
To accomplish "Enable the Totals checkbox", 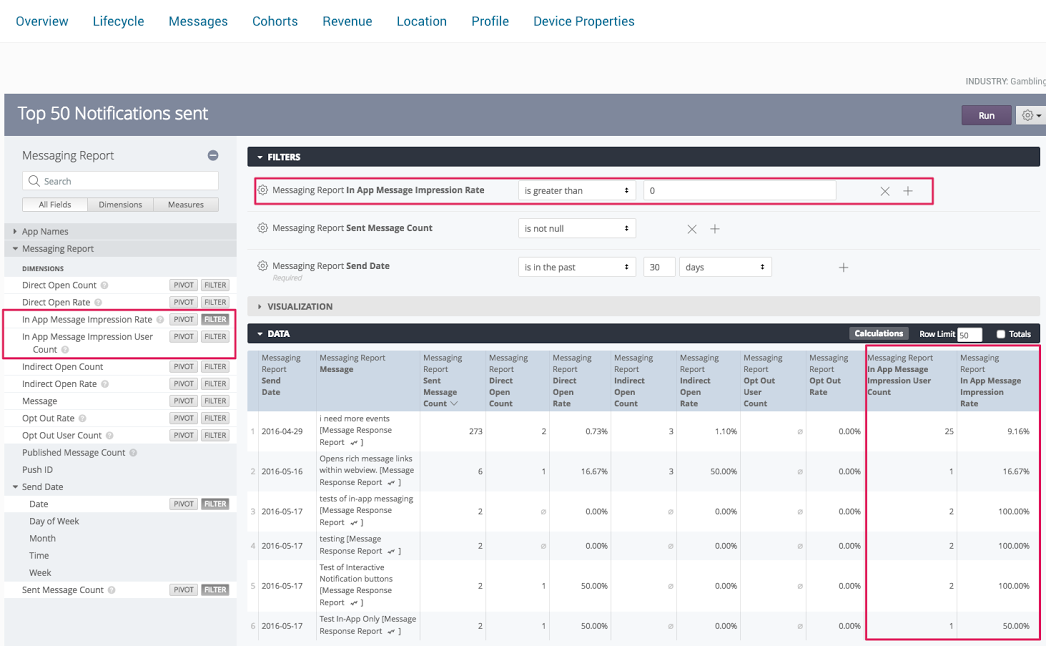I will coord(1001,334).
